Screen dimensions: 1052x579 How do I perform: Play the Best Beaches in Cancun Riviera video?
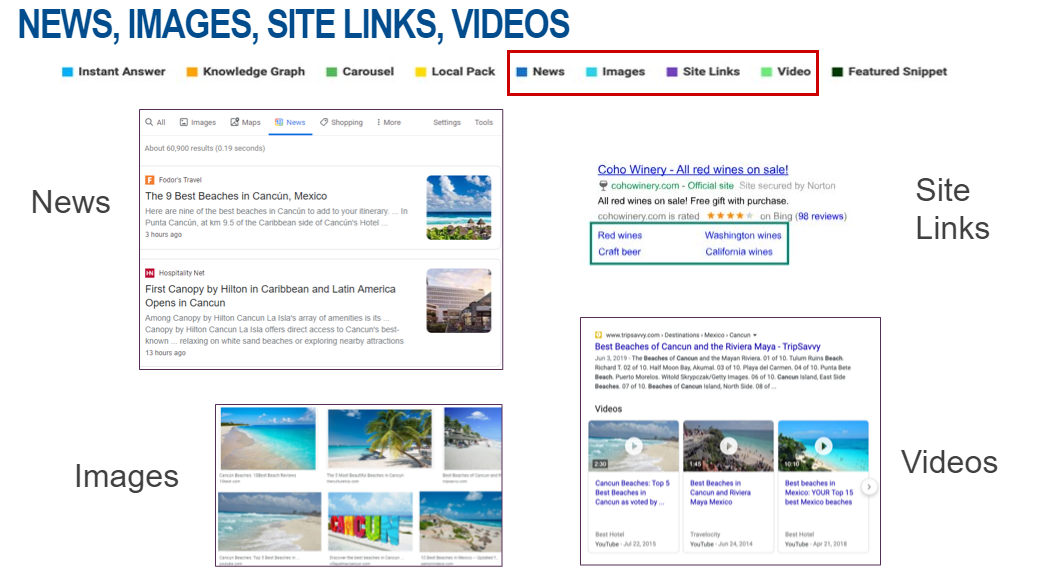click(x=728, y=445)
